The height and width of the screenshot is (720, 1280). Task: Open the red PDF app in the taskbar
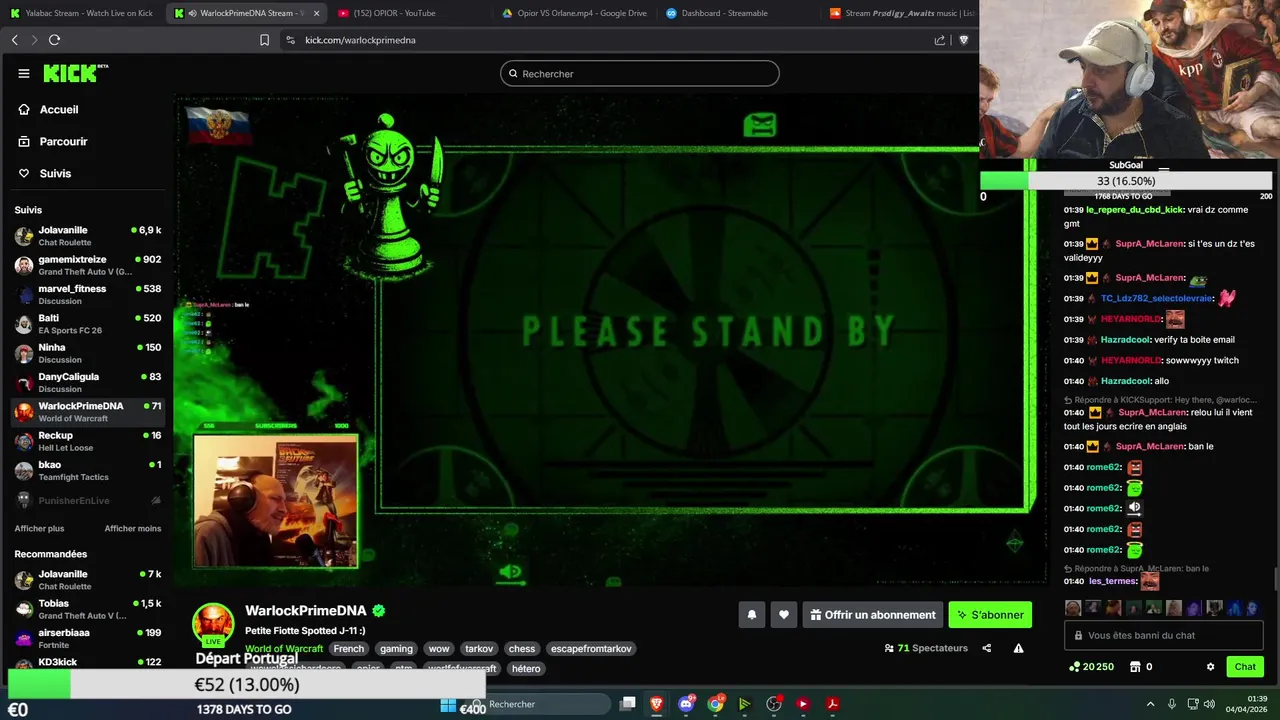(x=832, y=704)
